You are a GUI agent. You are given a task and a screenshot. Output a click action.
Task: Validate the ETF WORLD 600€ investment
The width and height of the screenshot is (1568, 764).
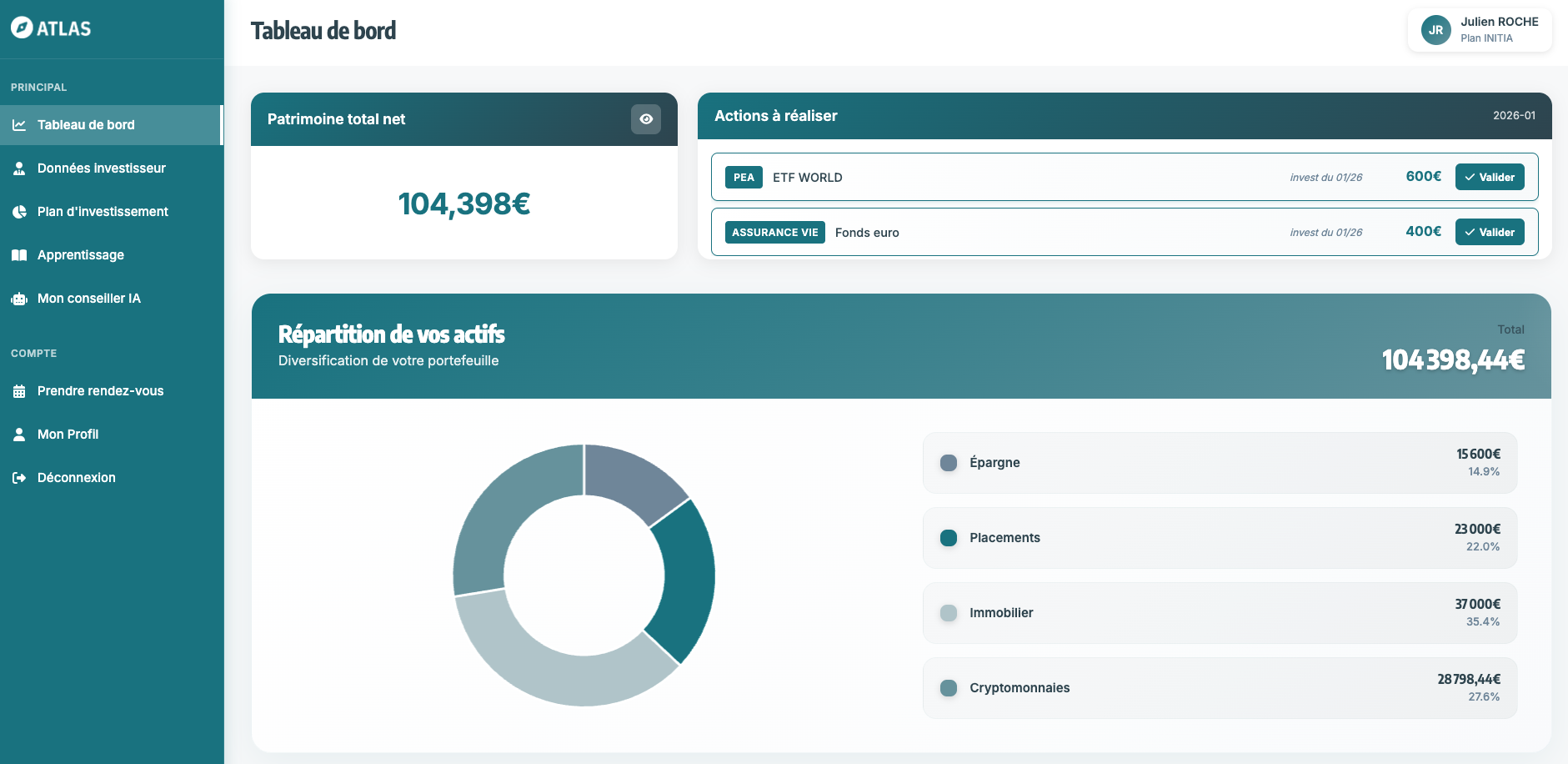(1489, 177)
